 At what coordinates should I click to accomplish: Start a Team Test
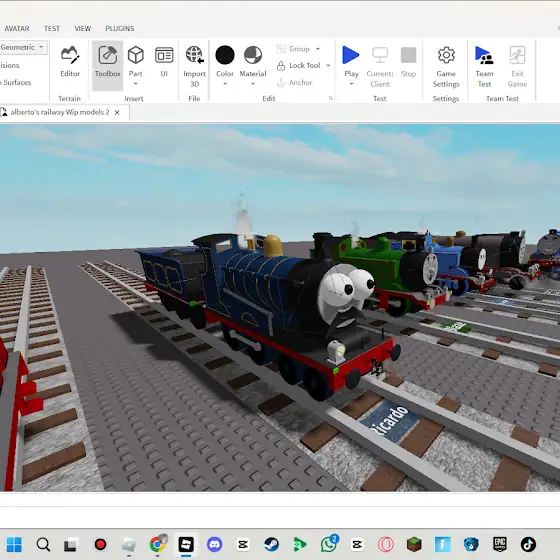click(x=484, y=66)
